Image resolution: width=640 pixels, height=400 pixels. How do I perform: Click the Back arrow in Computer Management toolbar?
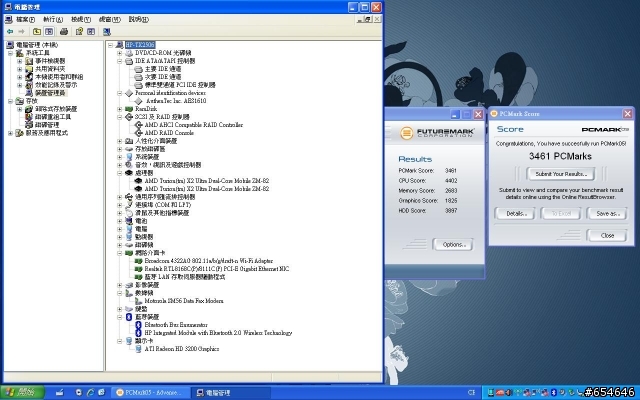[10, 31]
